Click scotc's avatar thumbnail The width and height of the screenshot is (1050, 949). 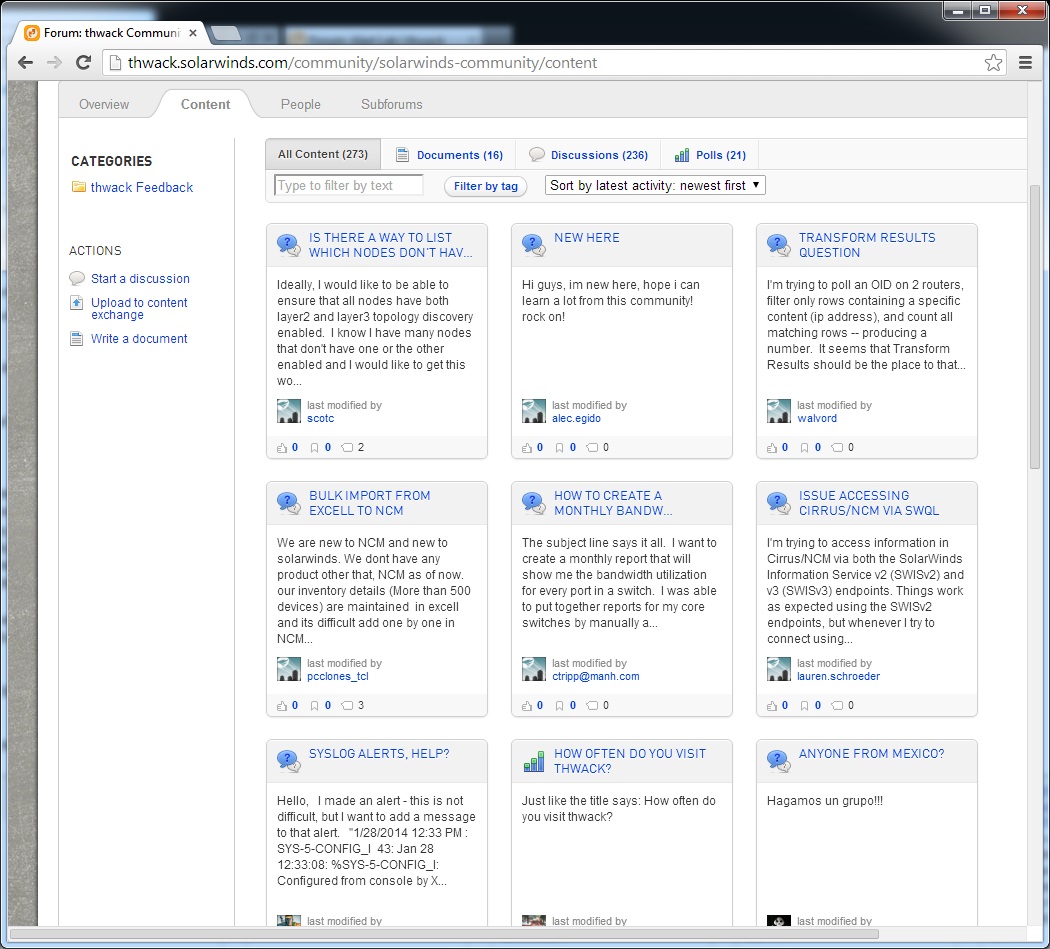point(289,411)
